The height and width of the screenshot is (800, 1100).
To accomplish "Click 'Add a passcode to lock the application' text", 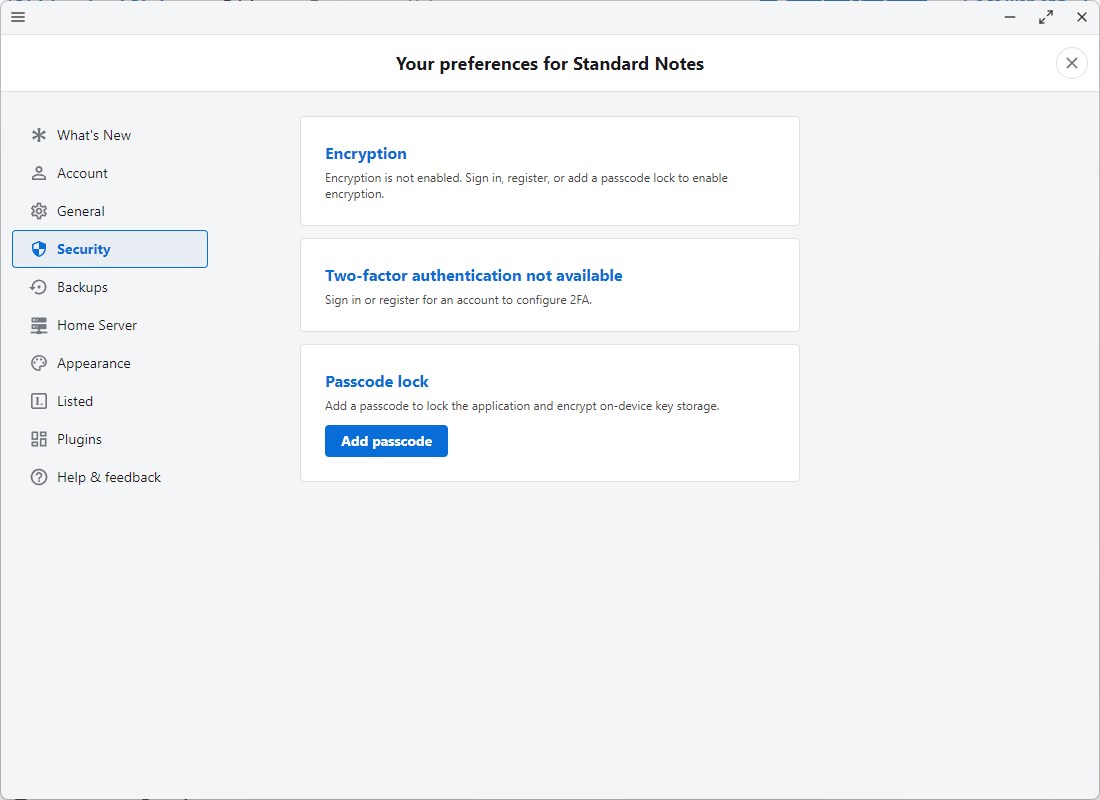I will (x=522, y=406).
